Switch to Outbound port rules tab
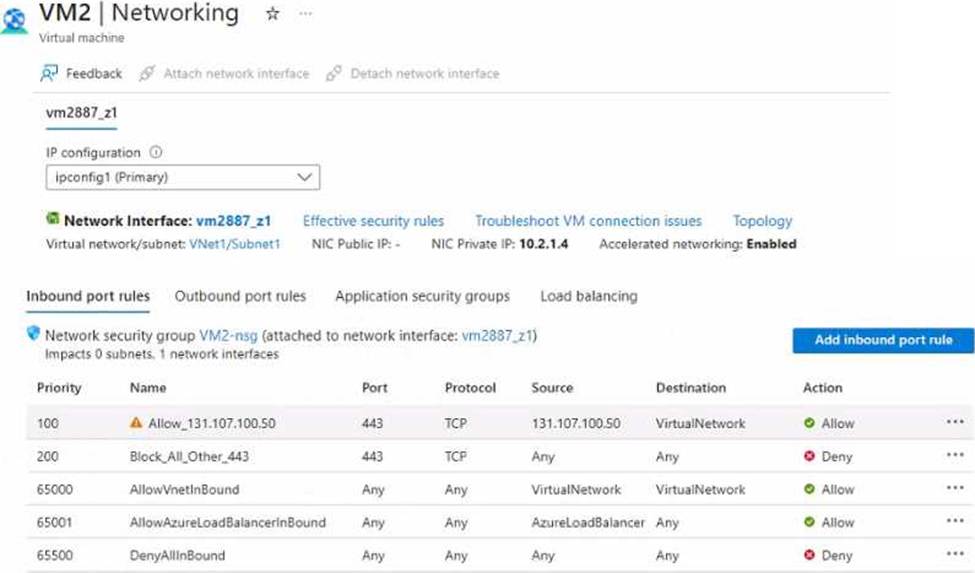The image size is (975, 573). (x=240, y=296)
